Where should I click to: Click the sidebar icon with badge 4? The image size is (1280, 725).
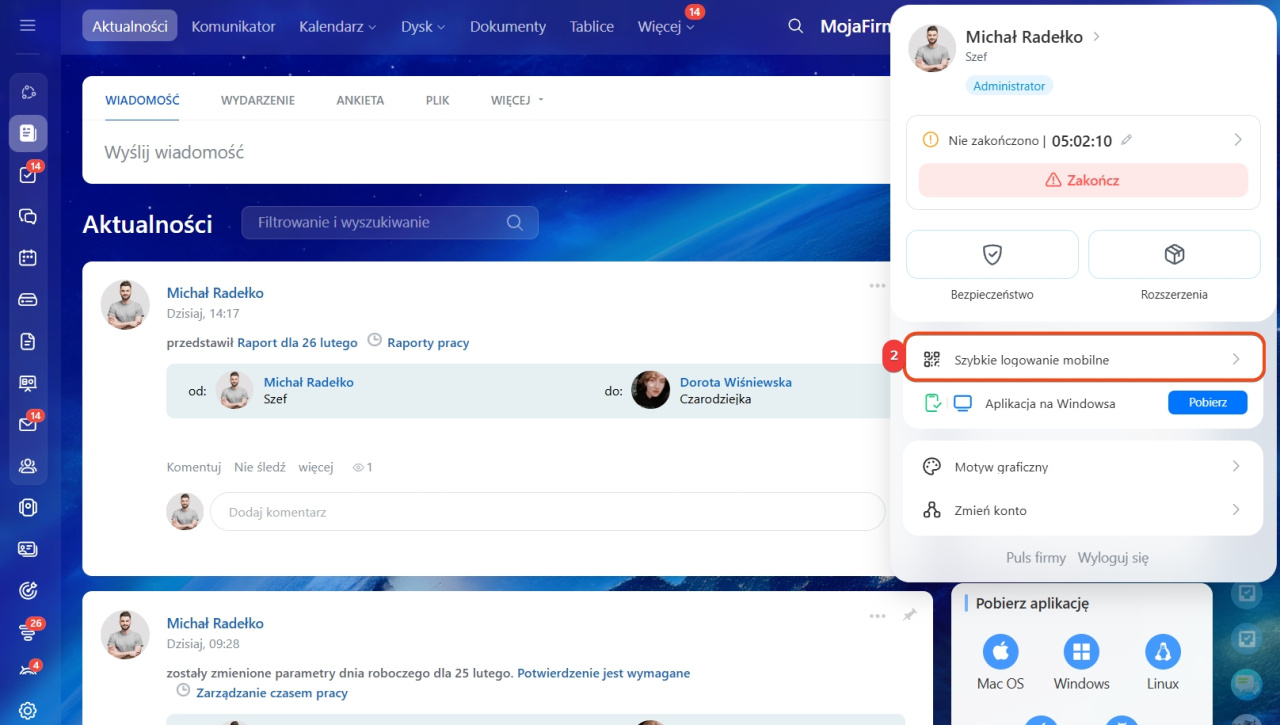[28, 671]
